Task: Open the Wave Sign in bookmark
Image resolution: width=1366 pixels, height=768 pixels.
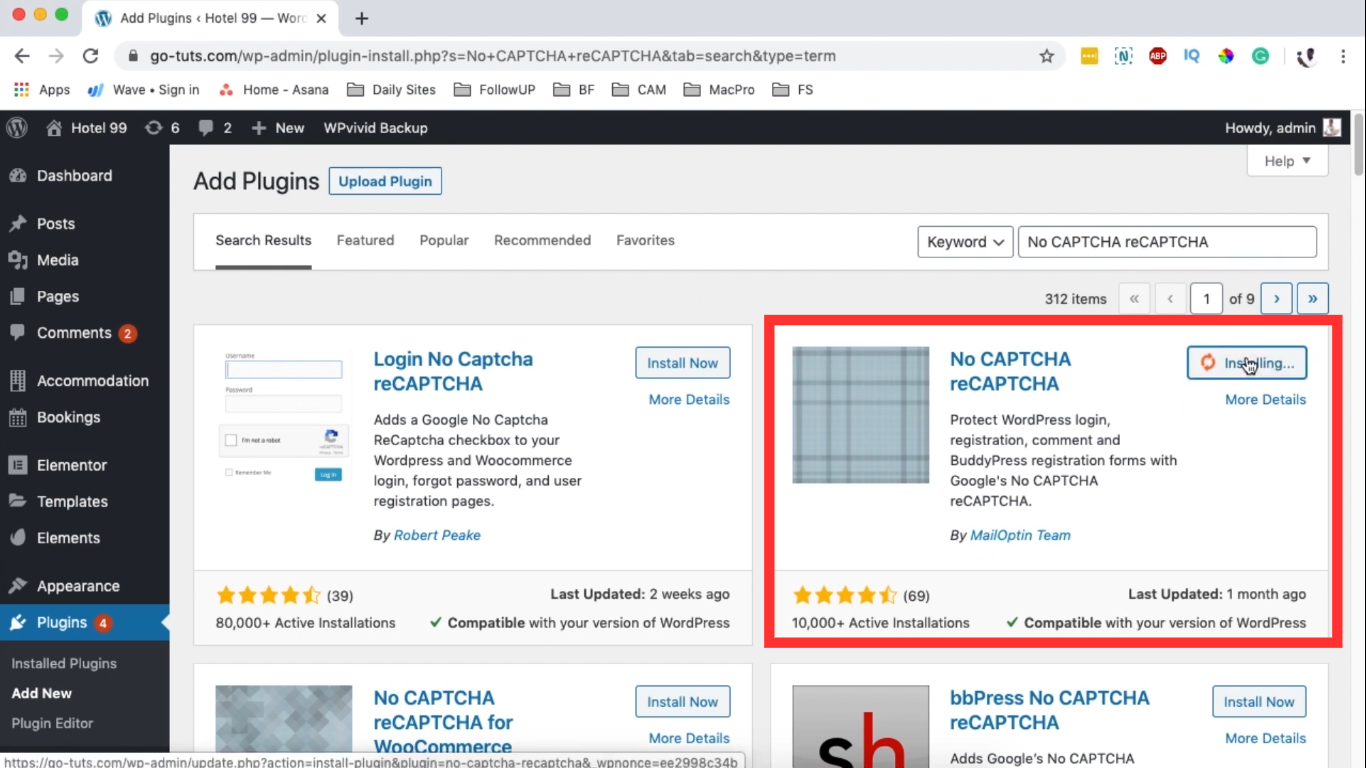Action: 143,89
